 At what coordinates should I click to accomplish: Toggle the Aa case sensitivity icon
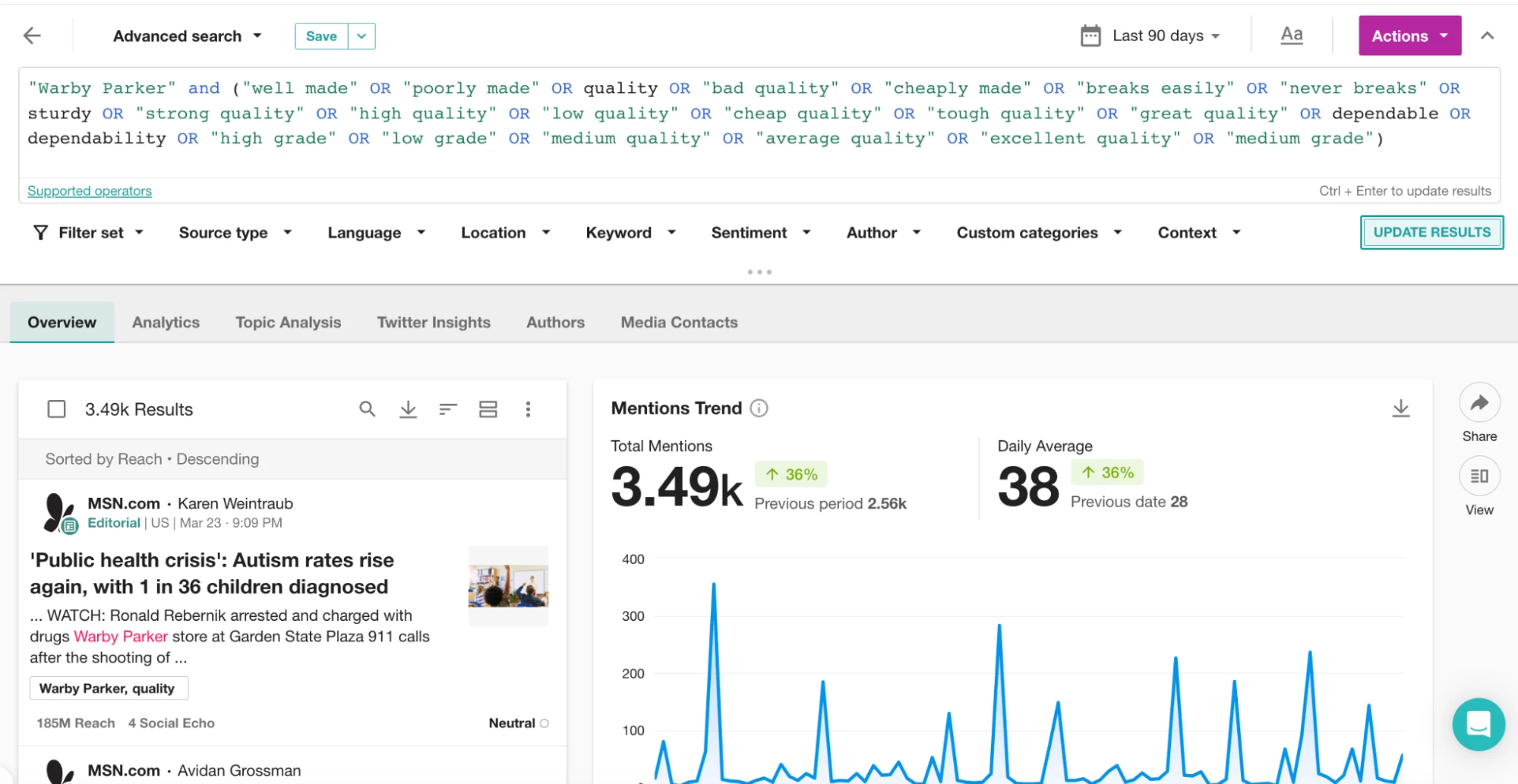pos(1292,35)
